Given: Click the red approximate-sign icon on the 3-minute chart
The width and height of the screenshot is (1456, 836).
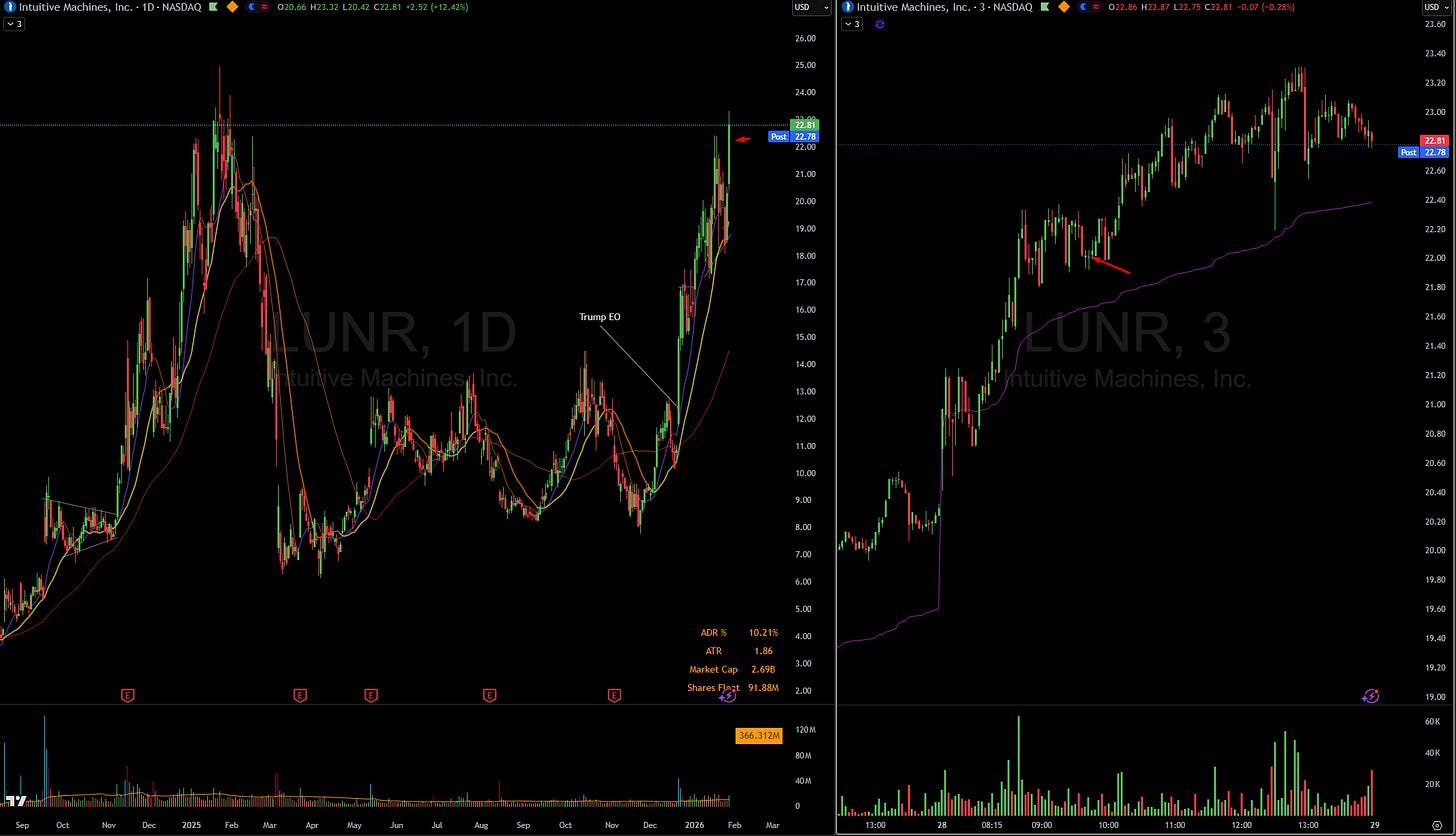Looking at the screenshot, I should (x=1095, y=7).
